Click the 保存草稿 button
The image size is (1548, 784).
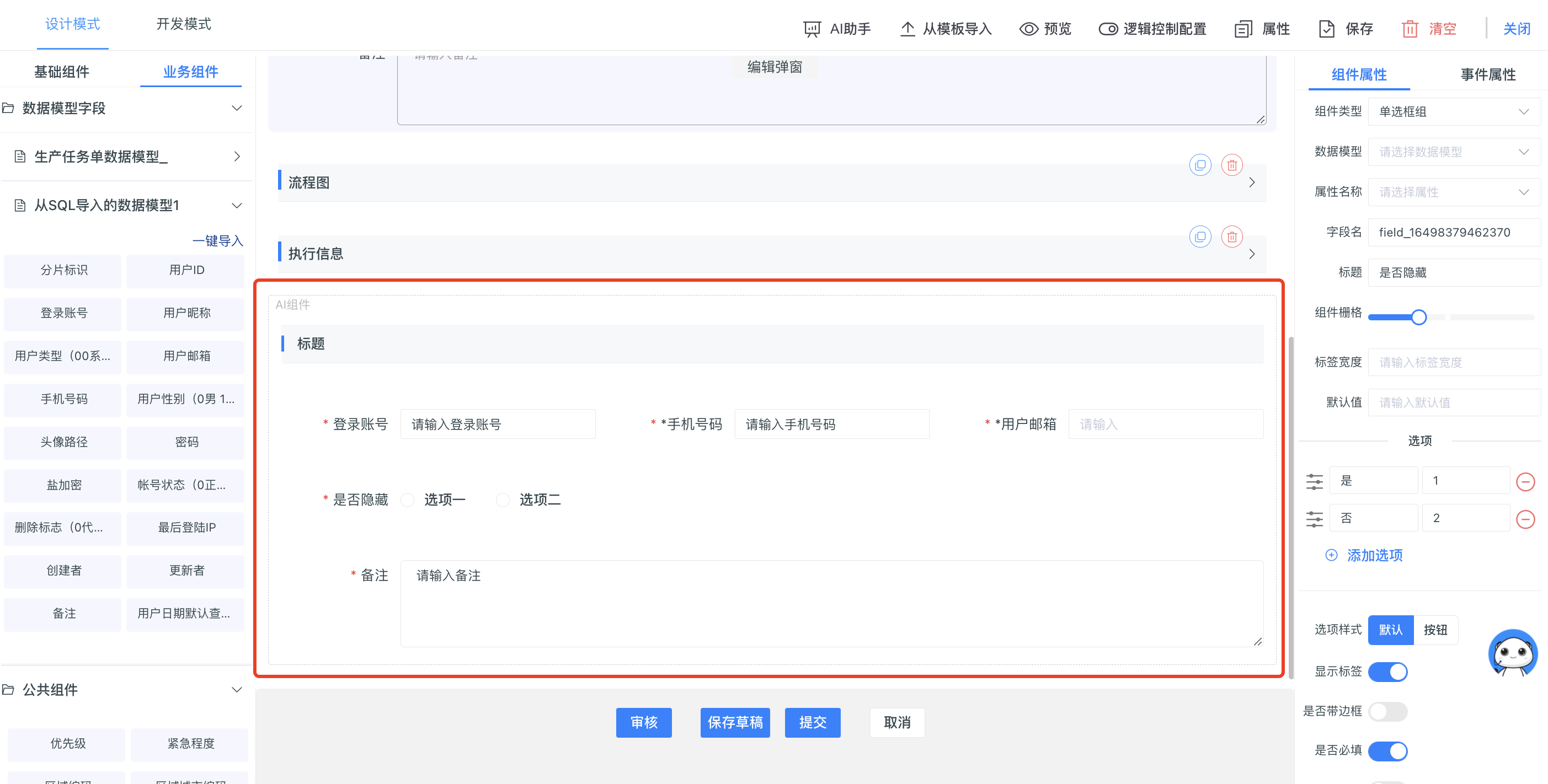(734, 722)
